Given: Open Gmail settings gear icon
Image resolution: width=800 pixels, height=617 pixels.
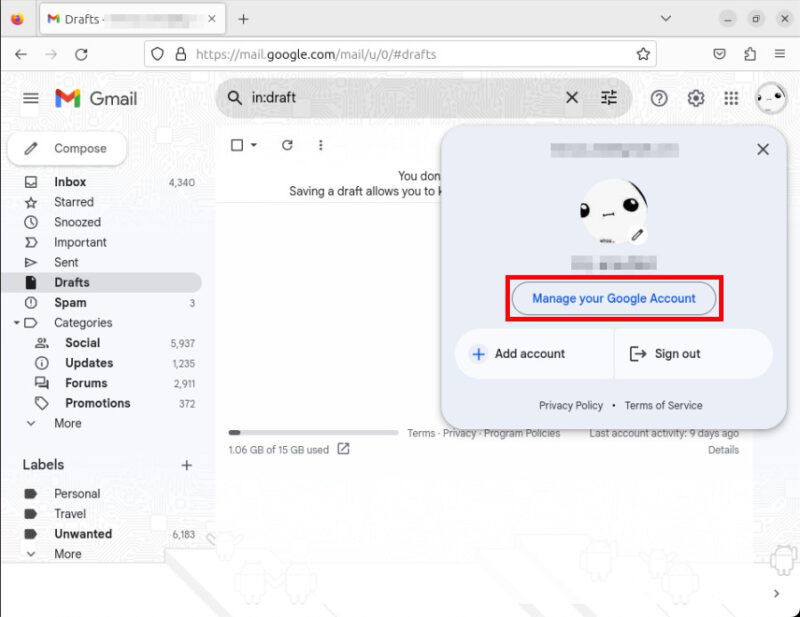Looking at the screenshot, I should (695, 98).
